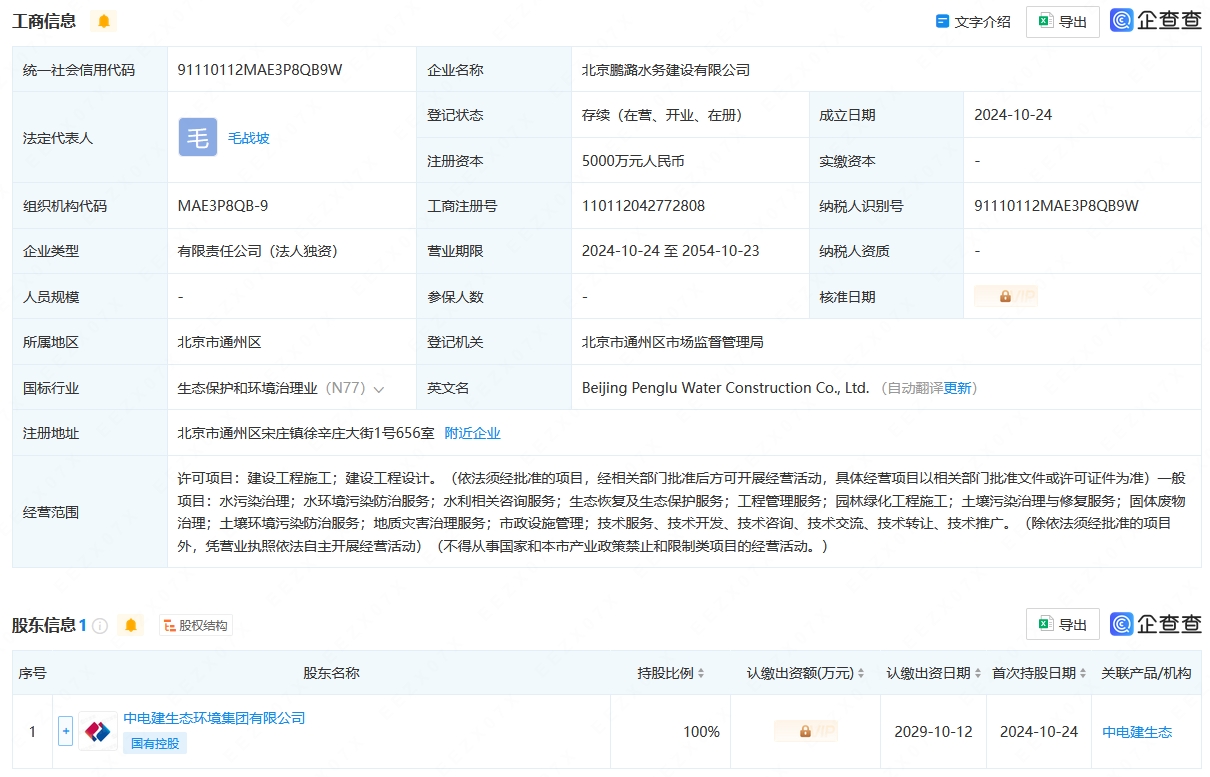Open the 股权结构 equity structure view

196,626
